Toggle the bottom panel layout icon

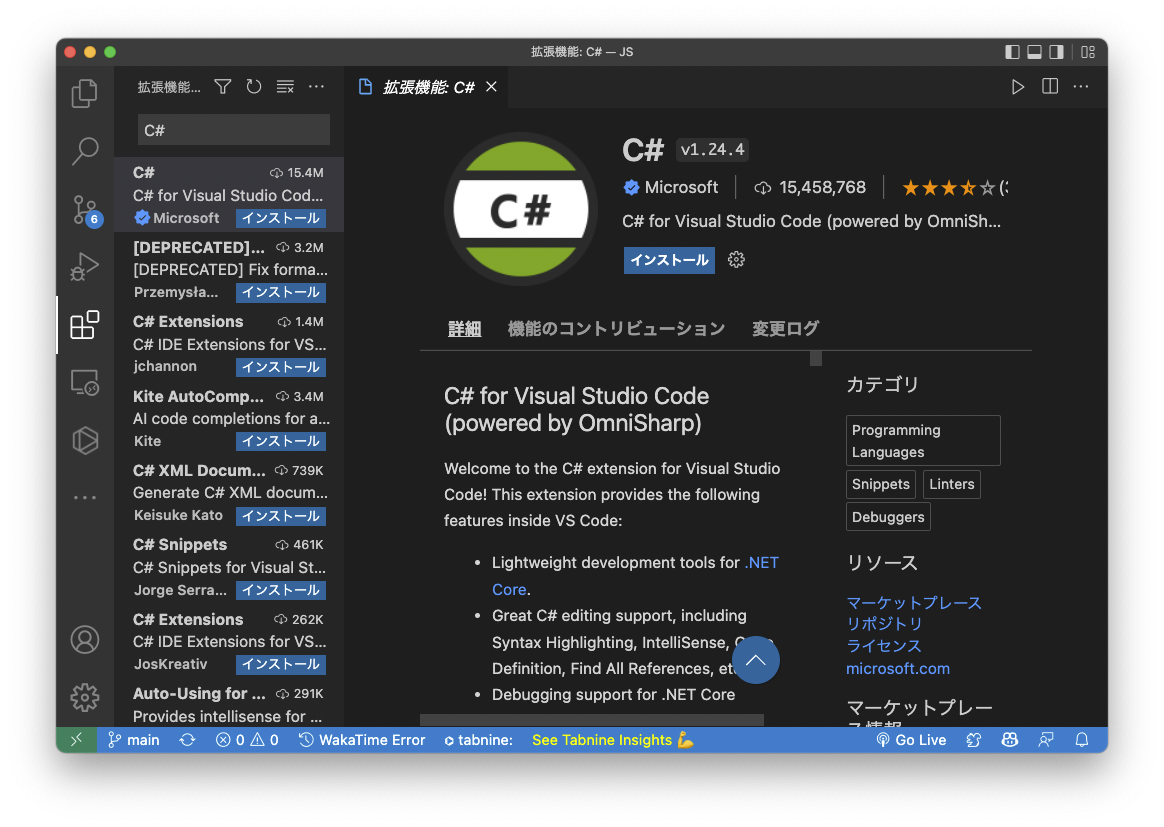click(x=1034, y=52)
